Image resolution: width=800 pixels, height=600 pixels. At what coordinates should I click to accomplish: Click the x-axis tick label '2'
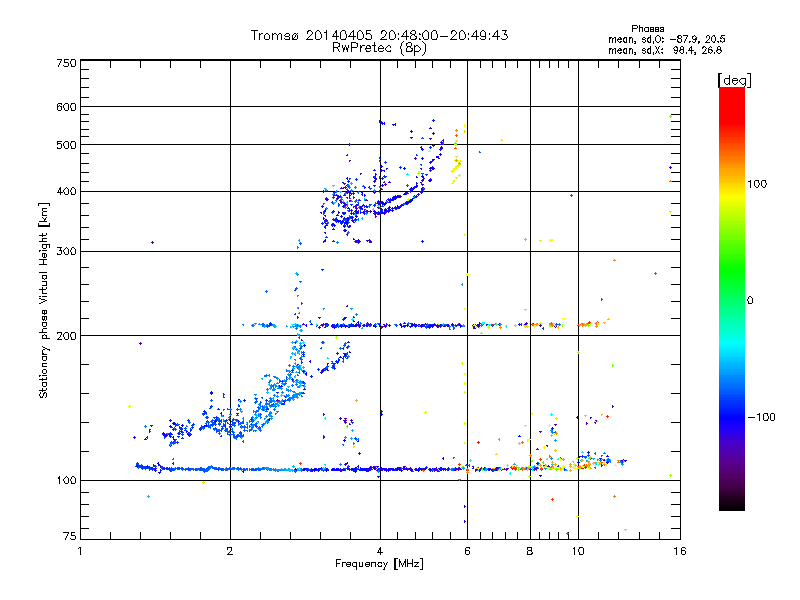pyautogui.click(x=230, y=551)
